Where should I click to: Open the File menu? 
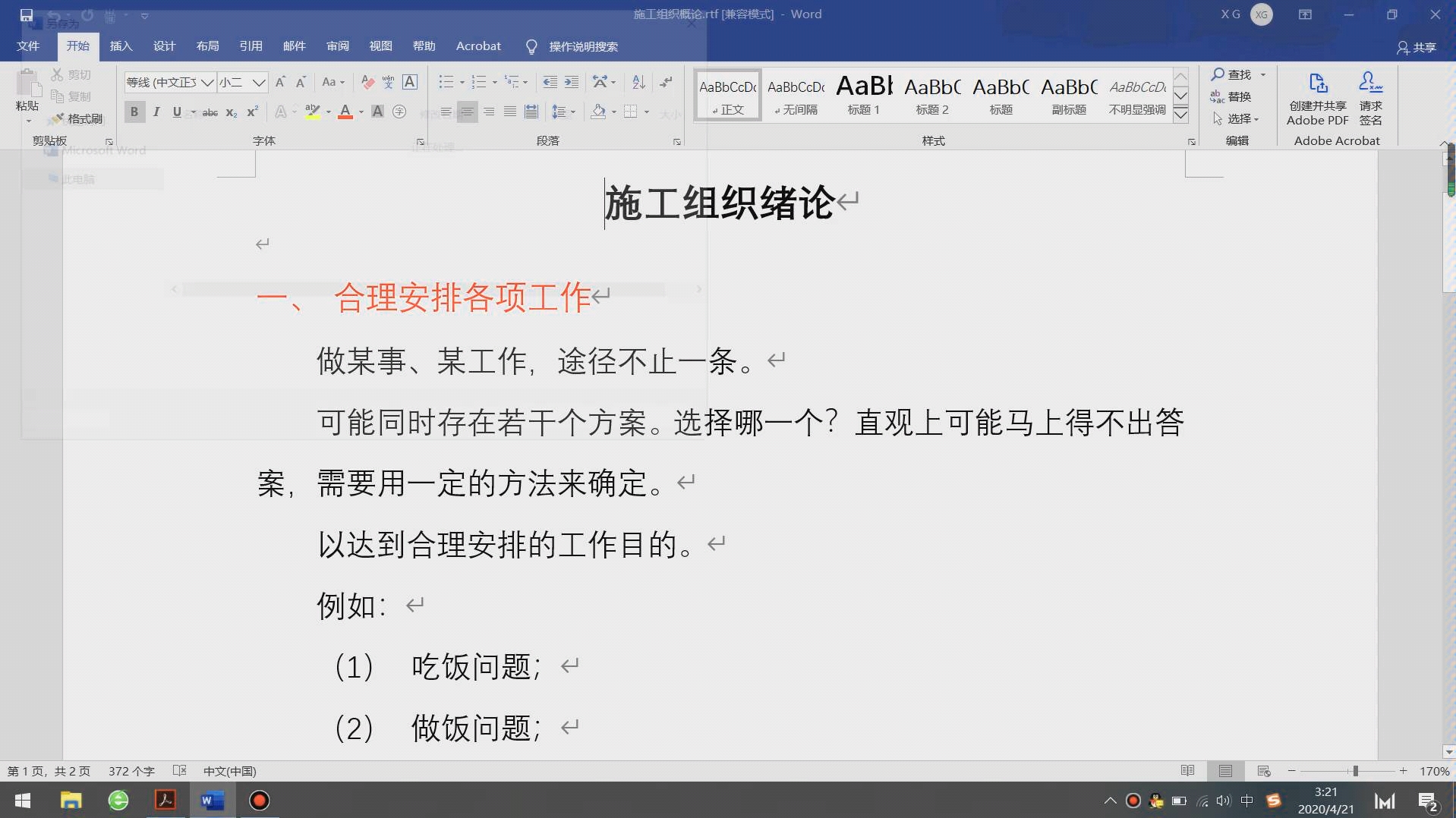point(28,46)
